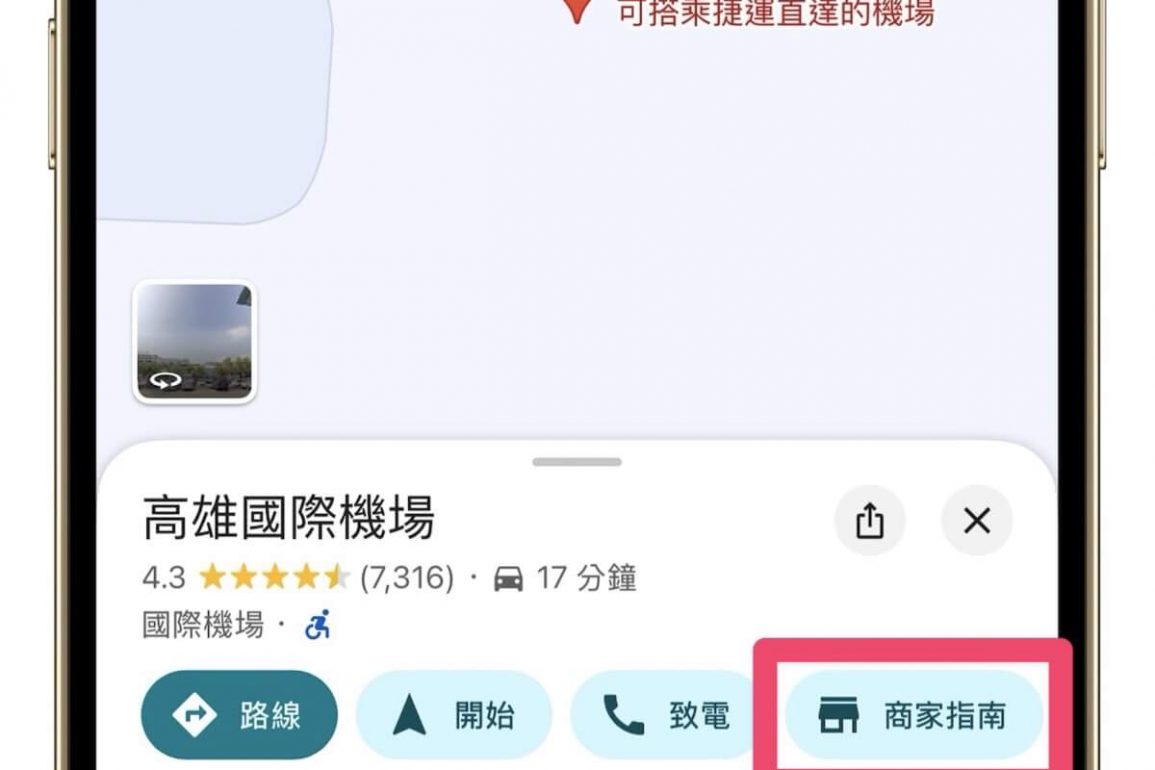The image size is (1155, 770).
Task: Select the 國際機場 category label
Action: (203, 625)
